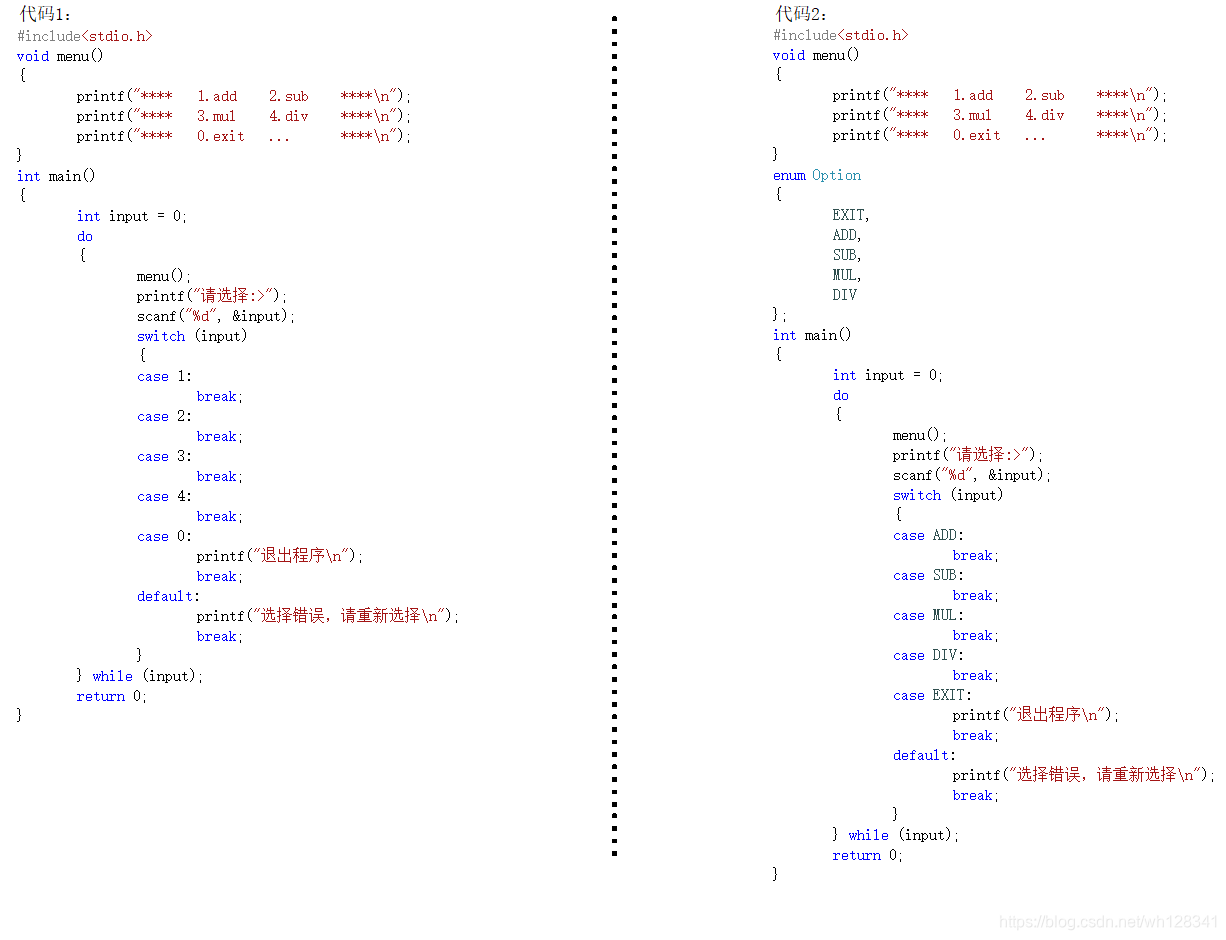Click the '选择错误，请重新选择' printf in 代码2
Screen dimensions: 1226x940
pos(1084,775)
